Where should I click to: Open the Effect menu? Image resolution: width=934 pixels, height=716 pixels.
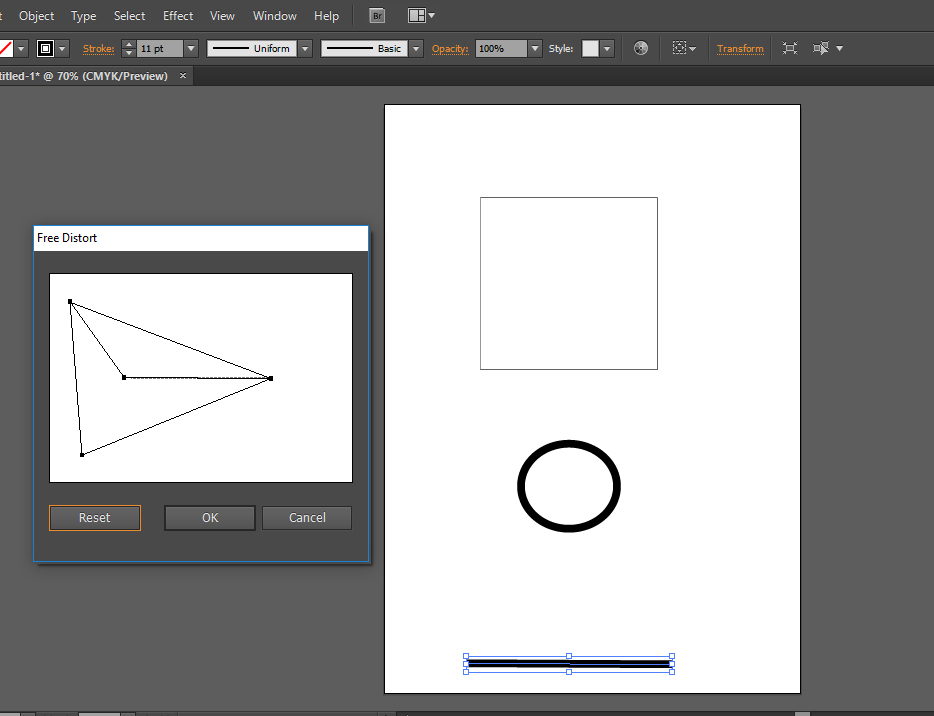click(x=177, y=15)
